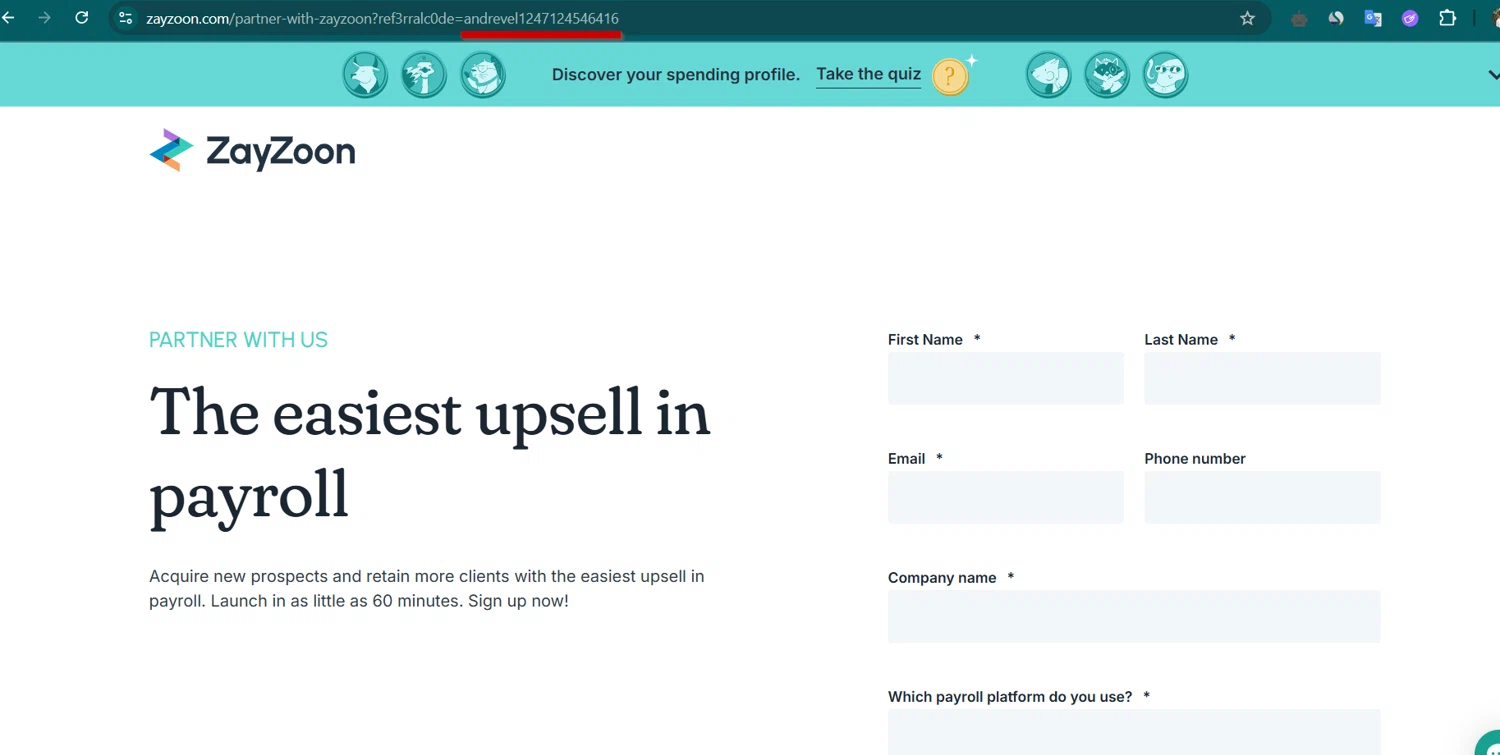Focus the Phone number field
The width and height of the screenshot is (1500, 755).
pos(1262,497)
